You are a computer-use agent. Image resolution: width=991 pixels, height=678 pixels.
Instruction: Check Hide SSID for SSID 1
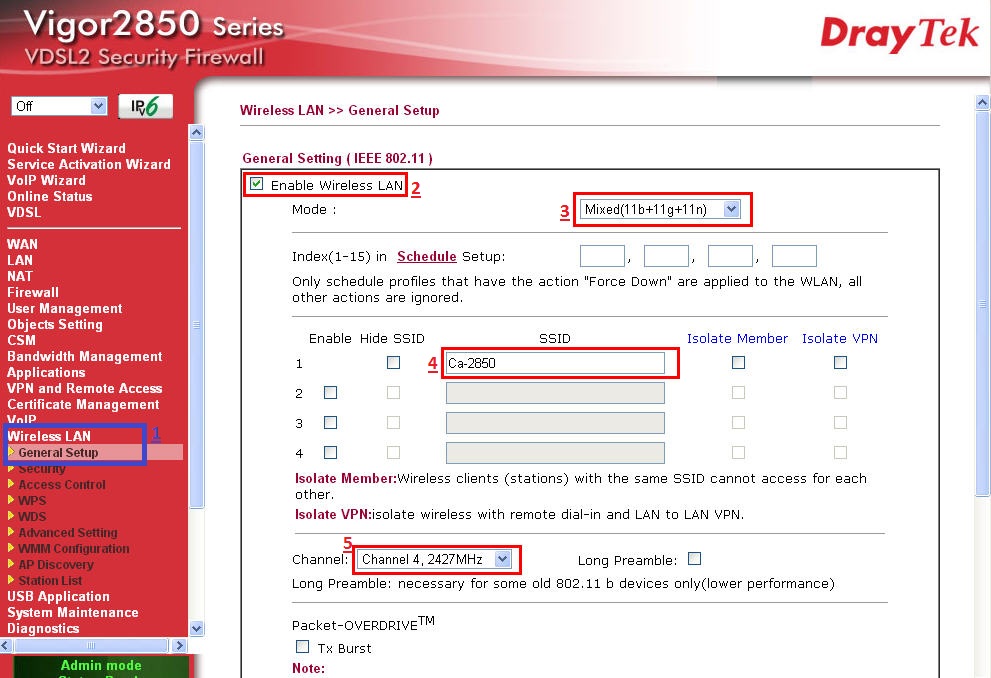click(x=393, y=363)
